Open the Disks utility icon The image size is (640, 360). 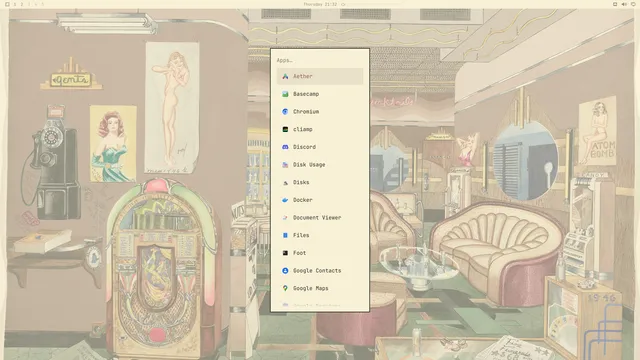285,182
